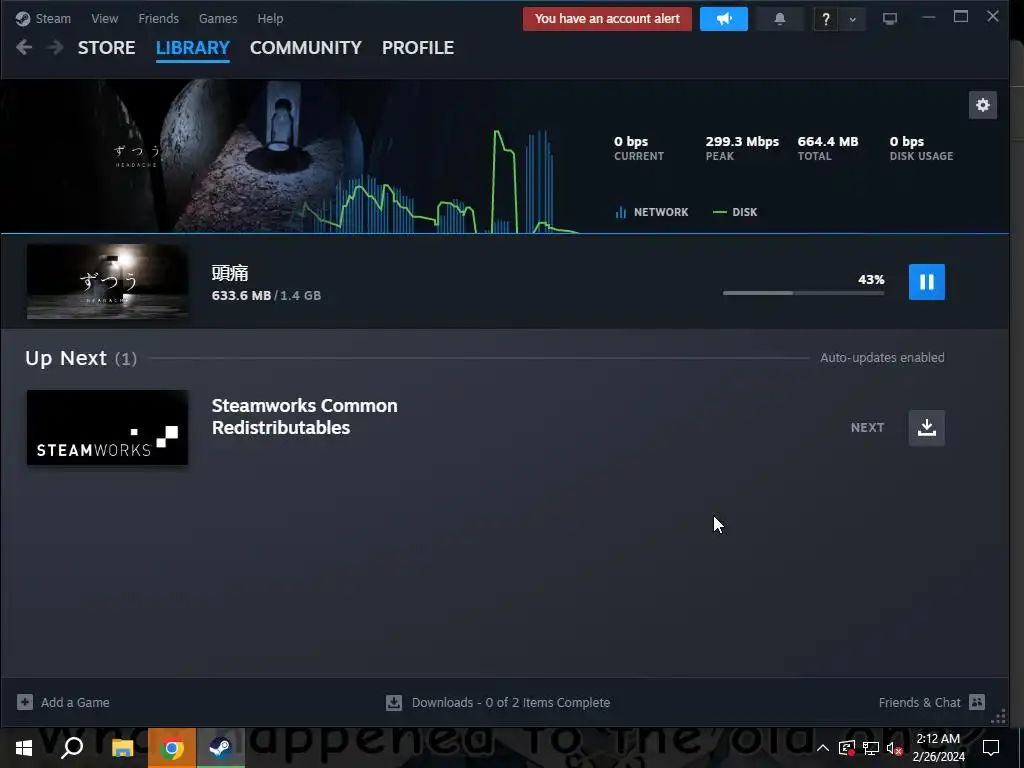Expand the account dropdown chevron
1024x768 pixels.
click(x=852, y=19)
